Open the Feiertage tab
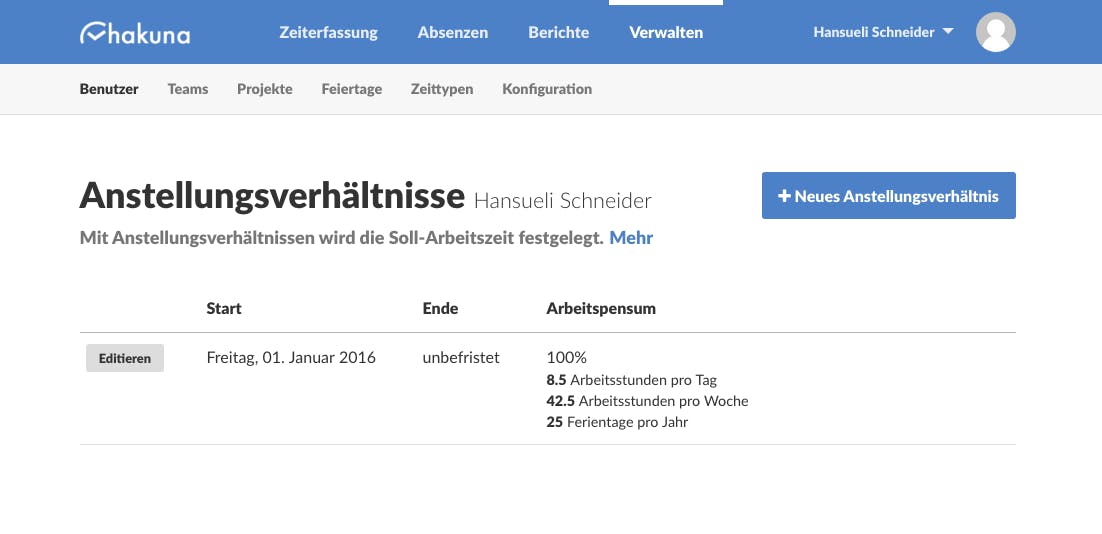Viewport: 1102px width, 534px height. (x=351, y=89)
